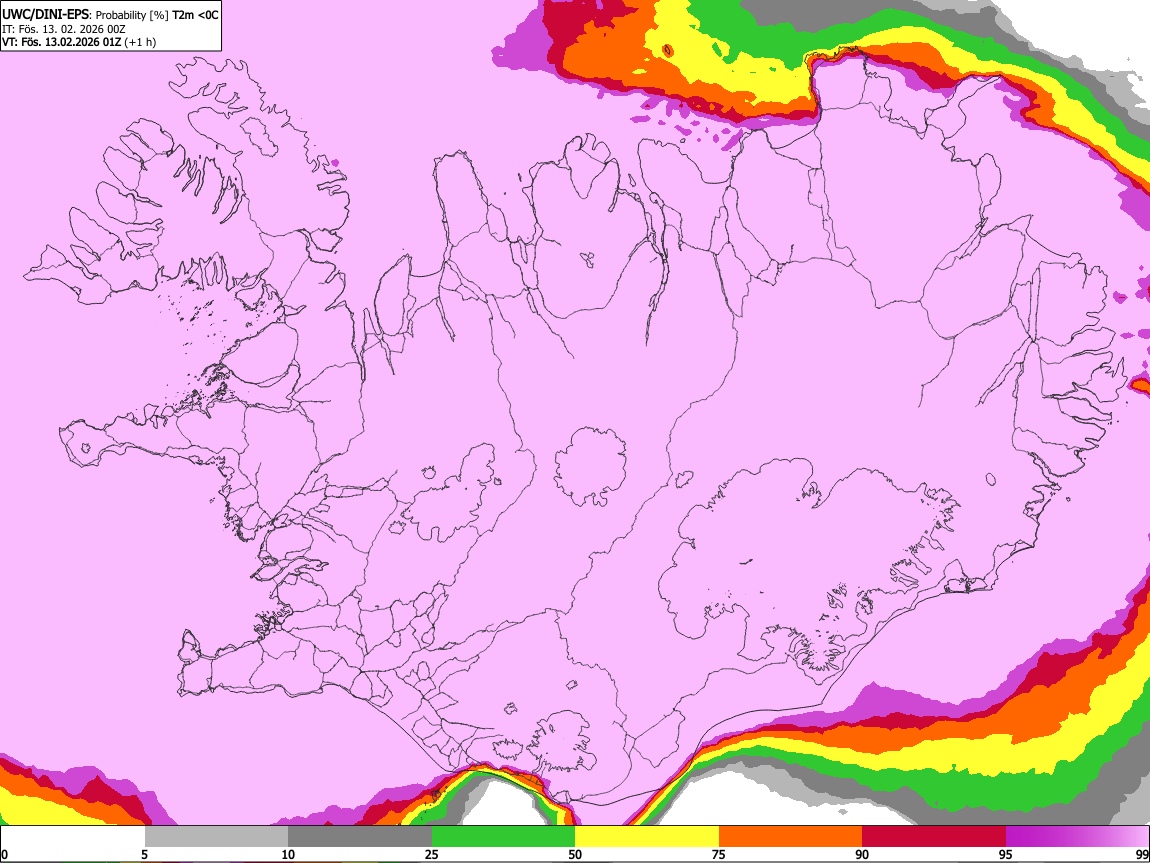Click the white 0–5% legend color band
Image resolution: width=1150 pixels, height=863 pixels.
pyautogui.click(x=73, y=836)
